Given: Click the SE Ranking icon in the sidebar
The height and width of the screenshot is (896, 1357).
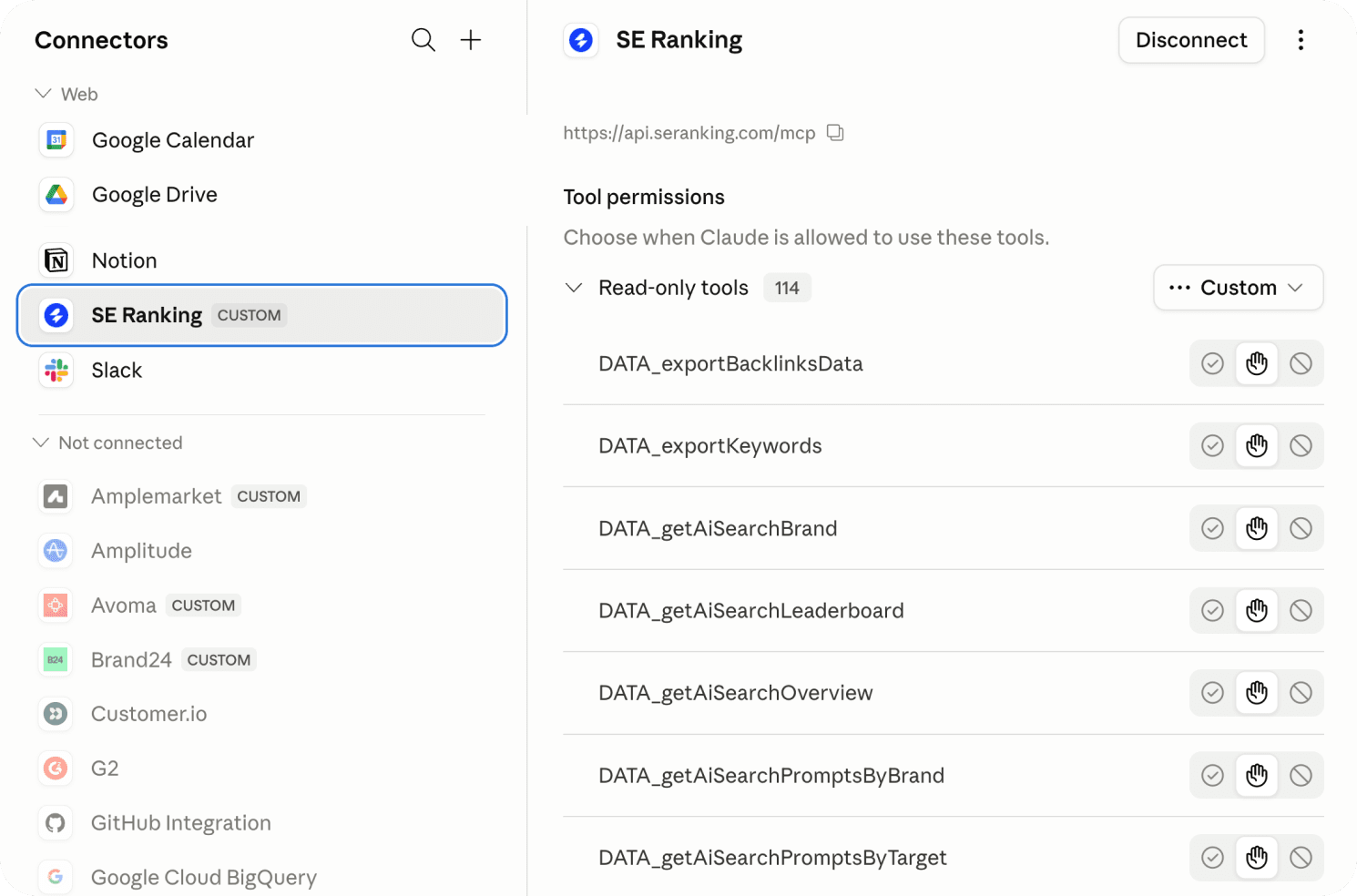Looking at the screenshot, I should point(56,315).
